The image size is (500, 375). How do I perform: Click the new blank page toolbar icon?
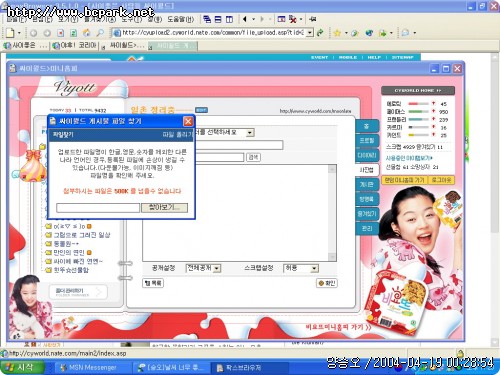[x=10, y=33]
